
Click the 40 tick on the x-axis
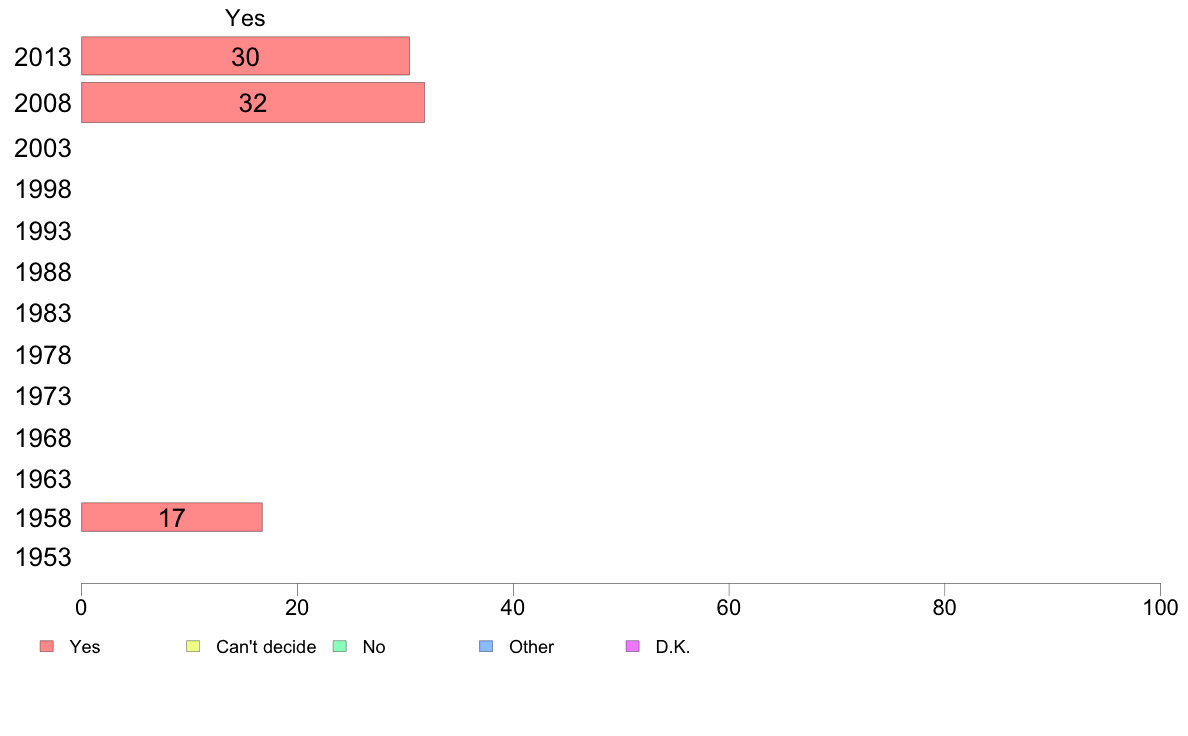coord(513,607)
